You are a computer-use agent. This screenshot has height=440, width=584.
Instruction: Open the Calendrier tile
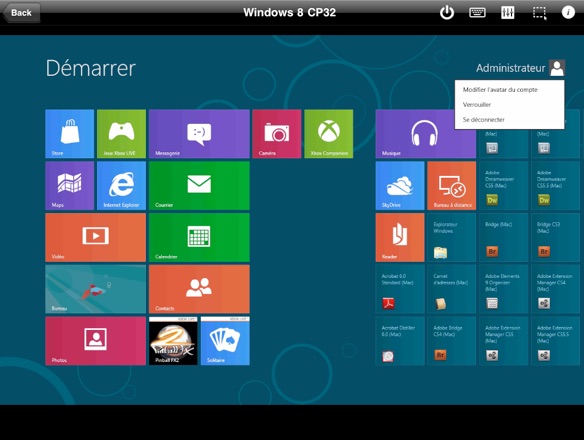(x=199, y=237)
